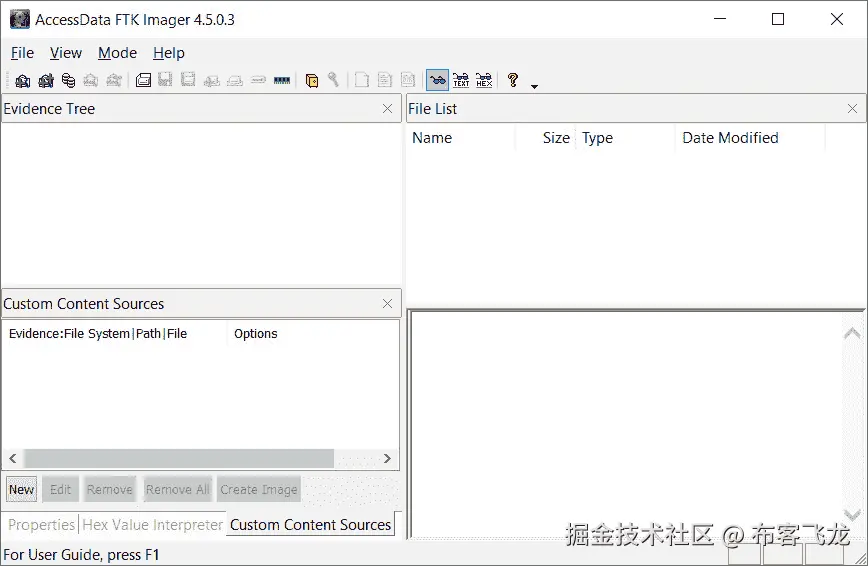Click the Detect EFS Encryption key icon
The height and width of the screenshot is (566, 868).
pos(333,80)
